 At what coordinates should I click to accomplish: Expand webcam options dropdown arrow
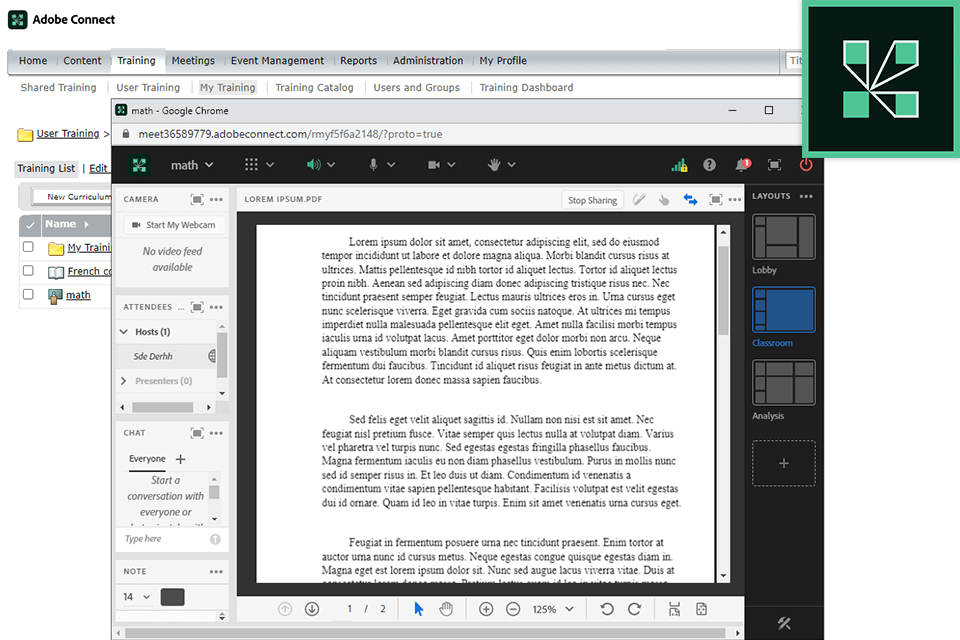pyautogui.click(x=451, y=165)
